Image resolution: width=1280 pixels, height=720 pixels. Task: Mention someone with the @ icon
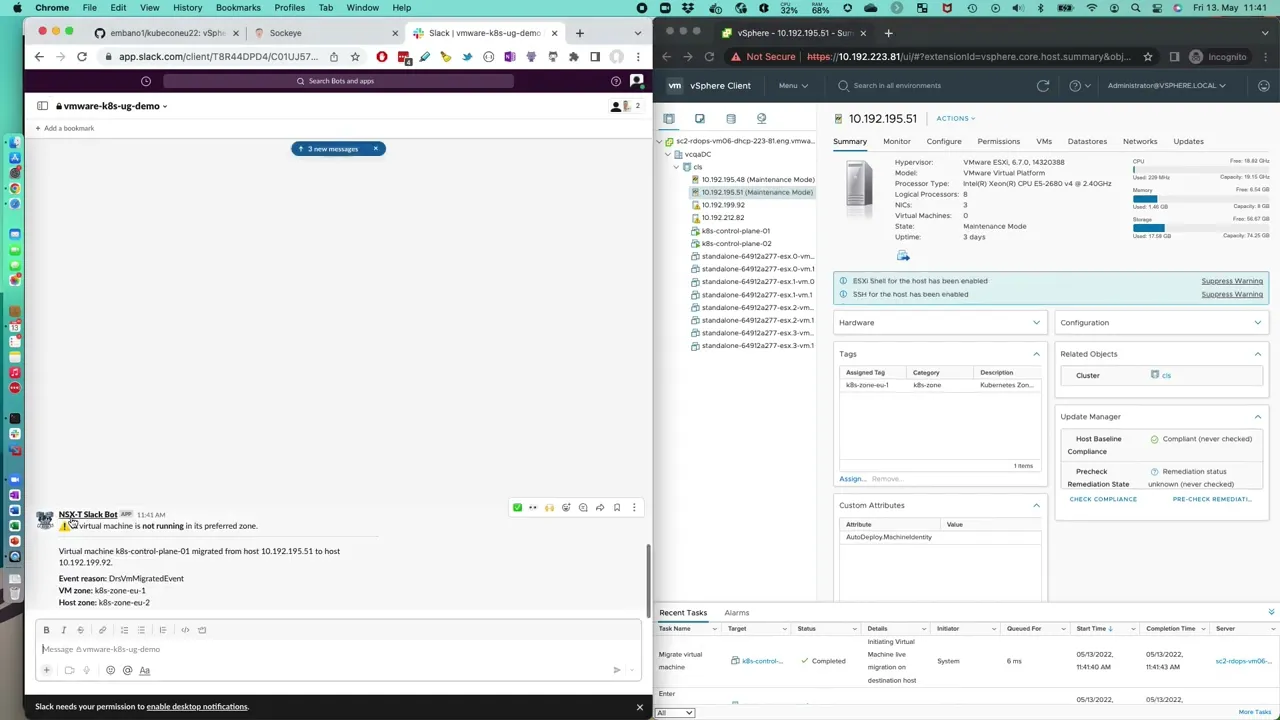[x=127, y=670]
